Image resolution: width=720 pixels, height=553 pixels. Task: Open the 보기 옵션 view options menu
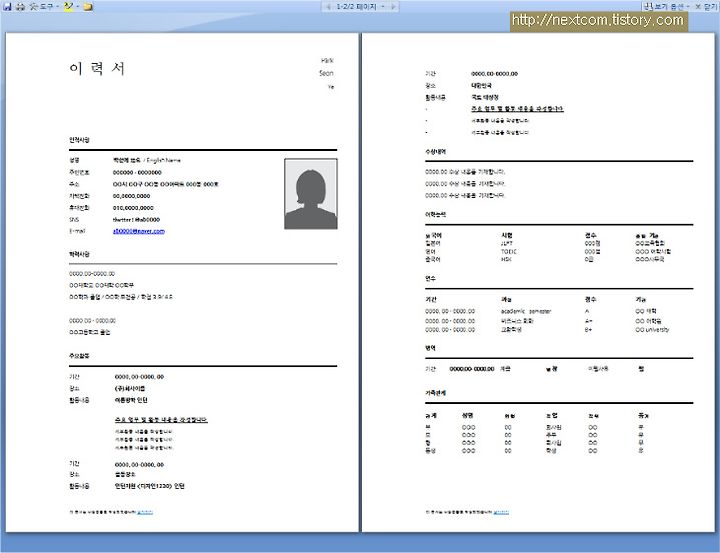coord(667,6)
